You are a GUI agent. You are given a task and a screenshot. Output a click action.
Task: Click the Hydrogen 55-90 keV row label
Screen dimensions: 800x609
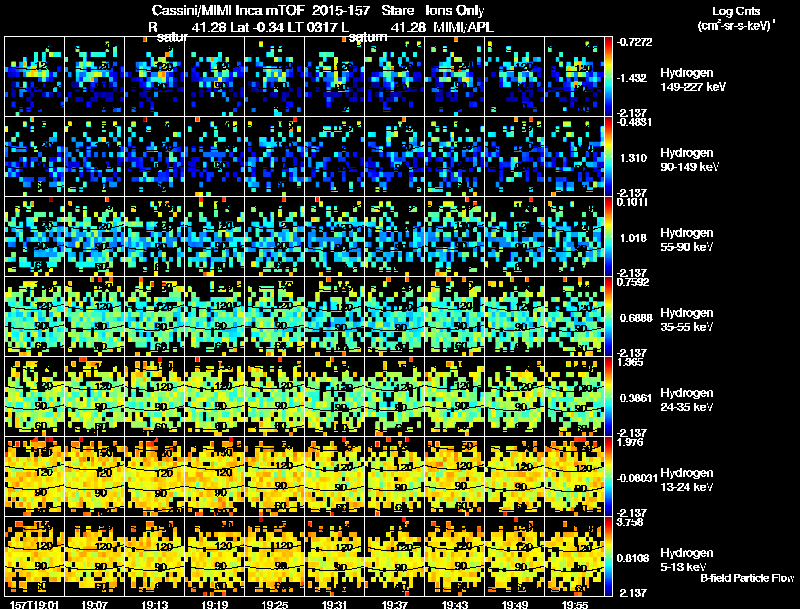point(687,240)
